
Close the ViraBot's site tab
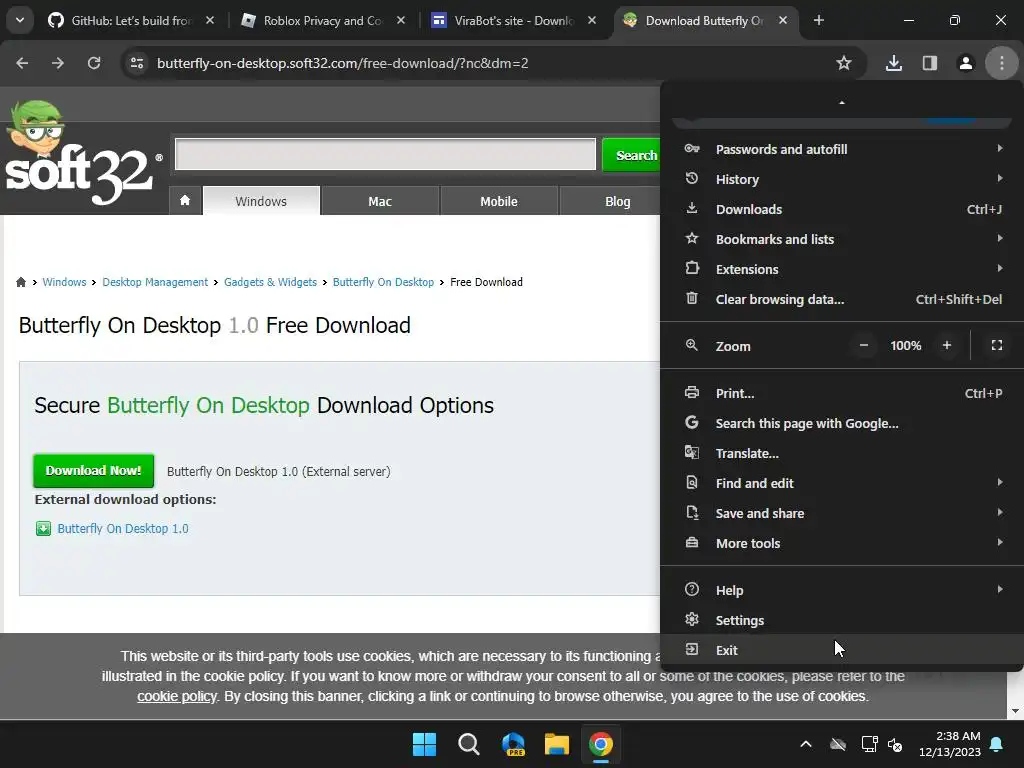pos(592,20)
